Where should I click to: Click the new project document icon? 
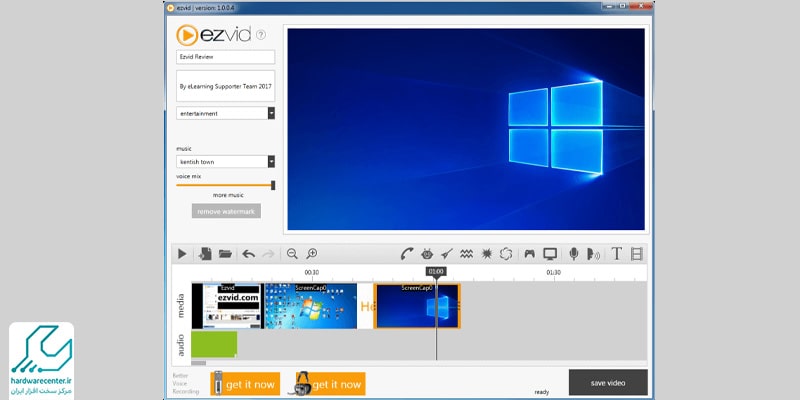click(205, 254)
